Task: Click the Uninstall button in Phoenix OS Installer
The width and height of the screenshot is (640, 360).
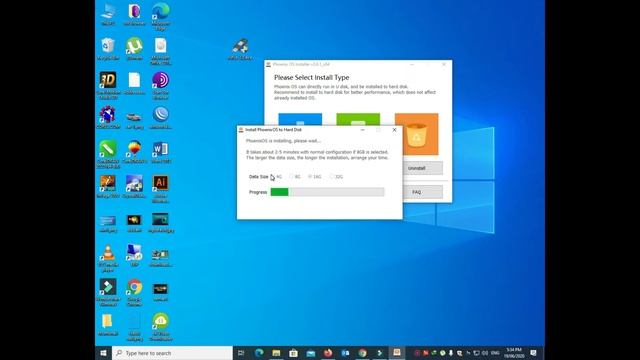Action: pos(417,168)
